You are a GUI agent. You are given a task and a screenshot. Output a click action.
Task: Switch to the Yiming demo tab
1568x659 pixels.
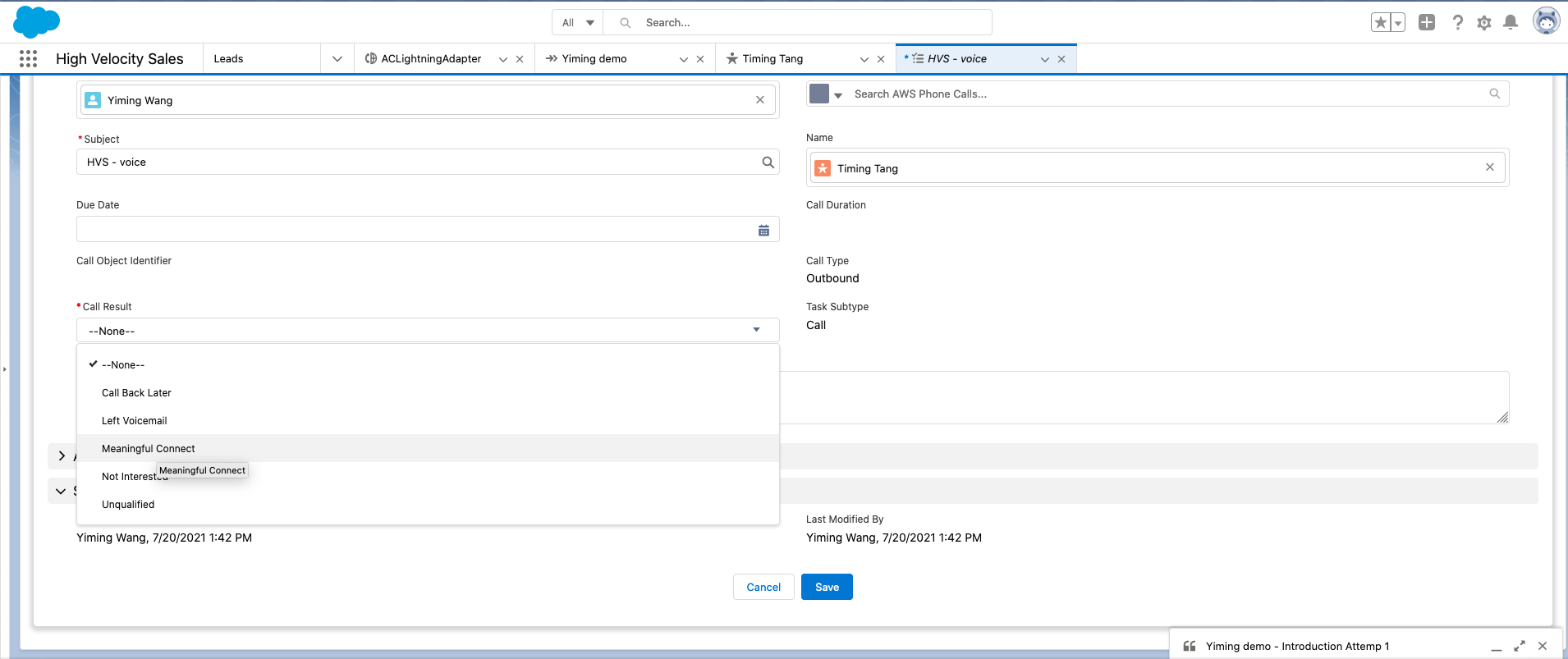tap(594, 59)
